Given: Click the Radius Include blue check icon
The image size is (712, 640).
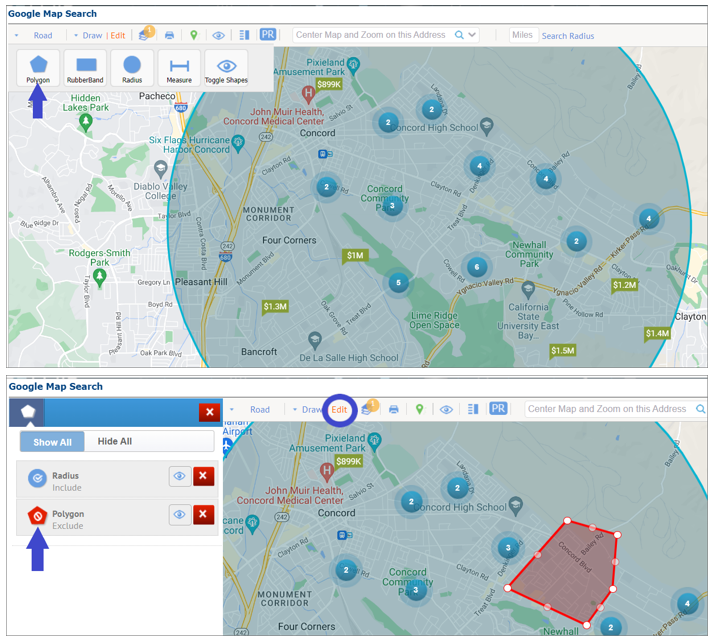Looking at the screenshot, I should tap(37, 478).
